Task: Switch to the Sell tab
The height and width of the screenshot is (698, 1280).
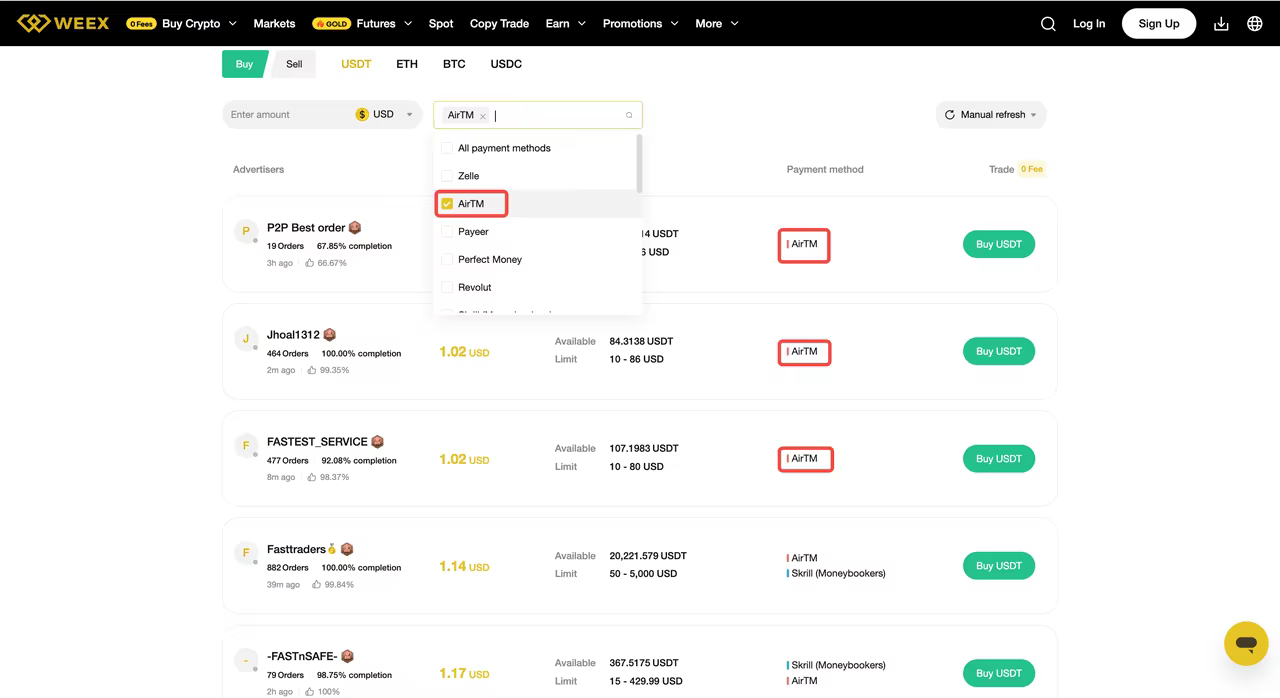Action: (x=294, y=64)
